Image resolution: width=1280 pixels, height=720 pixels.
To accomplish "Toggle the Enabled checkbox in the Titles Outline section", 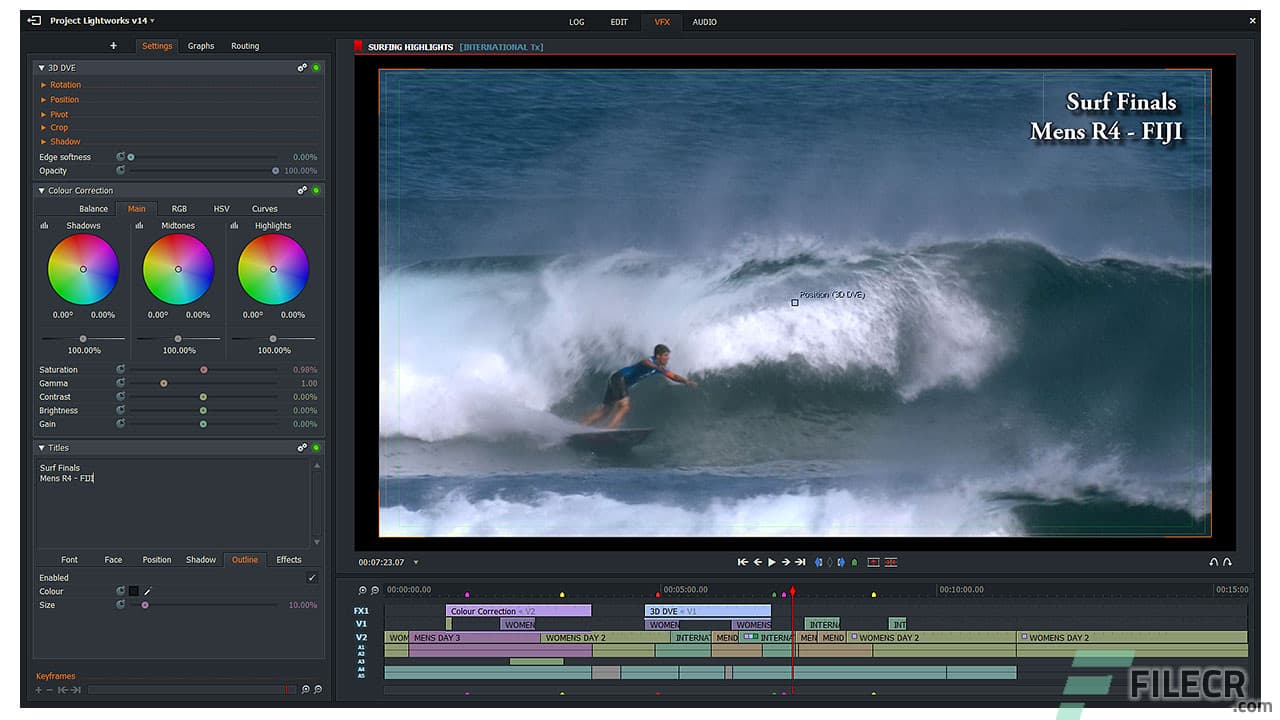I will point(312,577).
